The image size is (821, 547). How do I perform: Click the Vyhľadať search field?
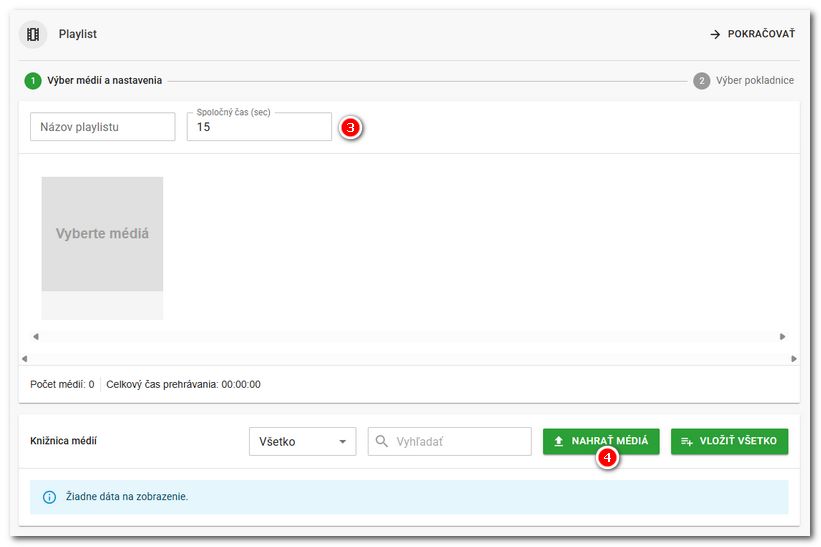460,441
